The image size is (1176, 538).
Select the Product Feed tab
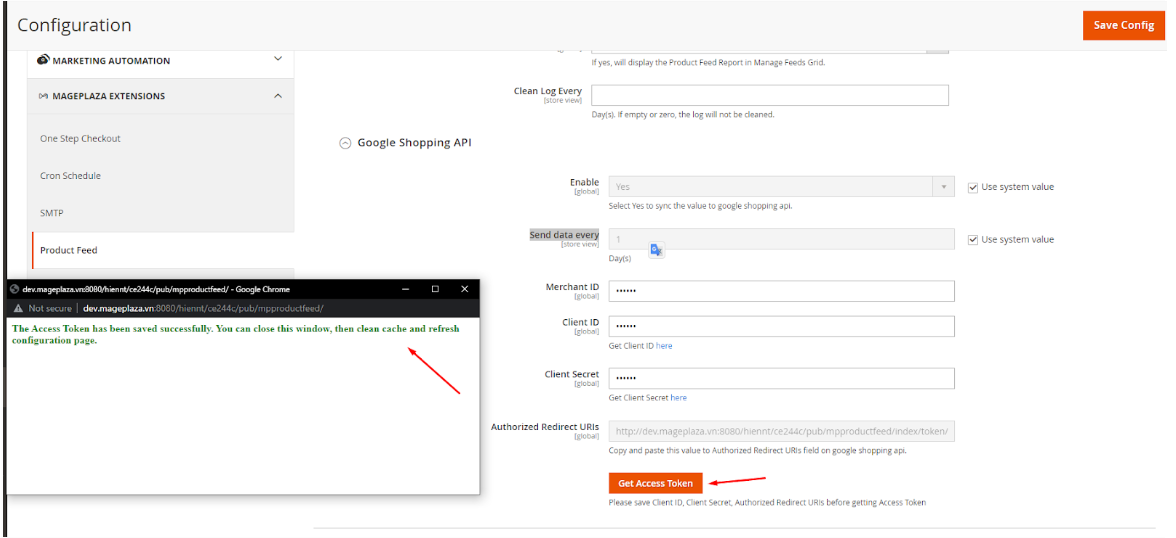[68, 250]
